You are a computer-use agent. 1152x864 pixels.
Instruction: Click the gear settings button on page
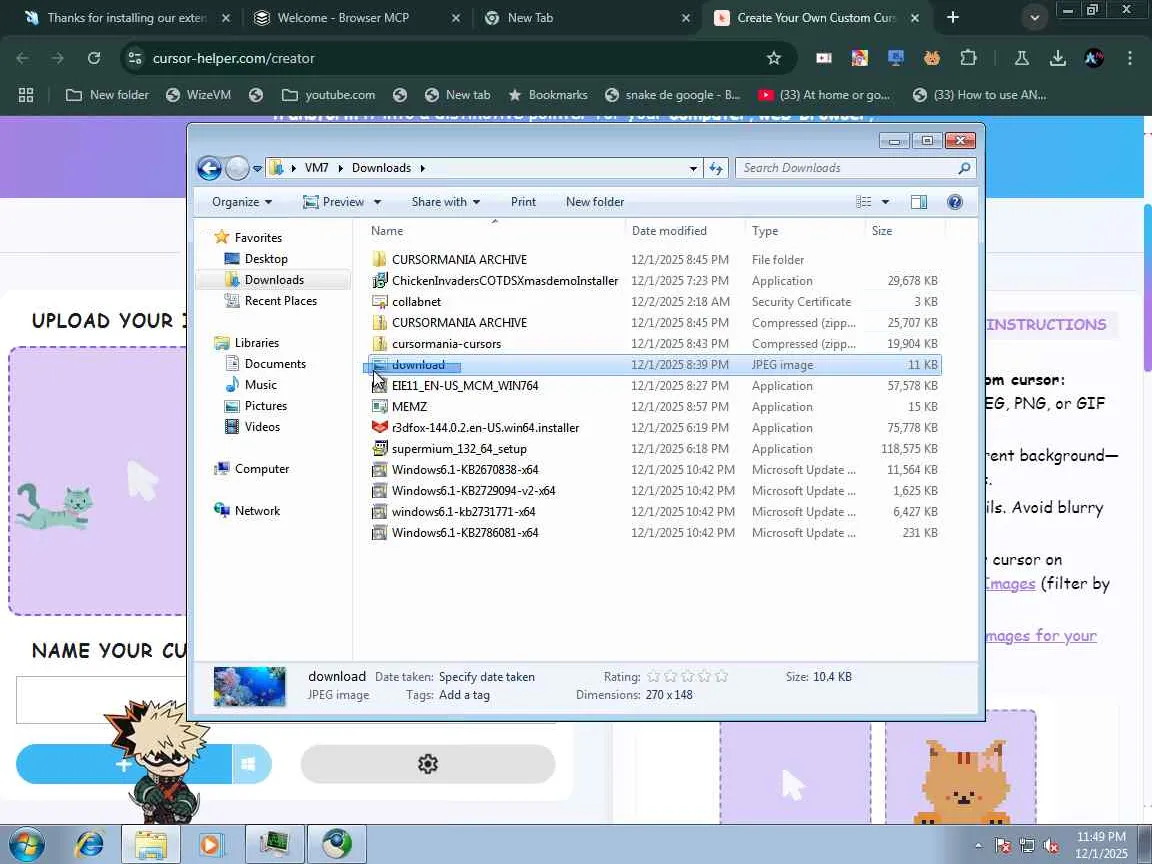428,764
